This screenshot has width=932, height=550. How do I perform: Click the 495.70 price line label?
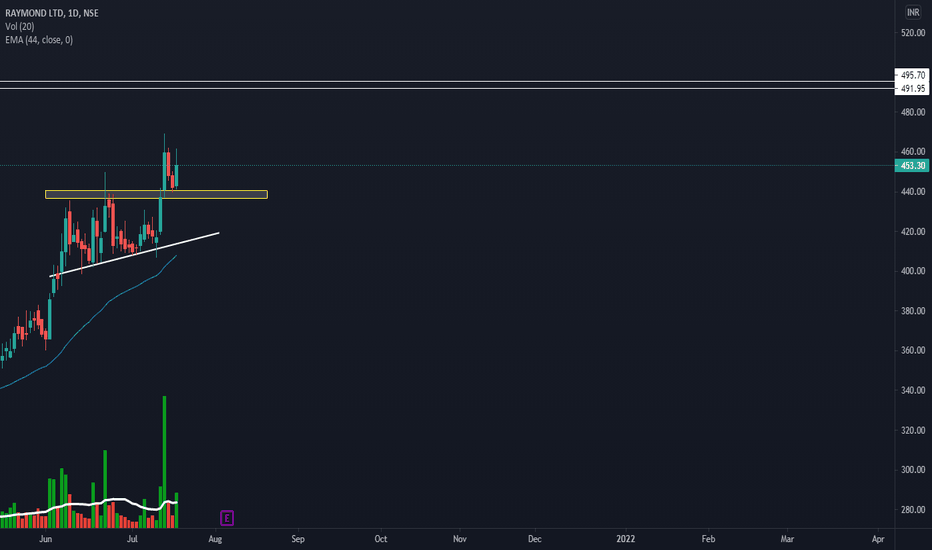point(912,75)
